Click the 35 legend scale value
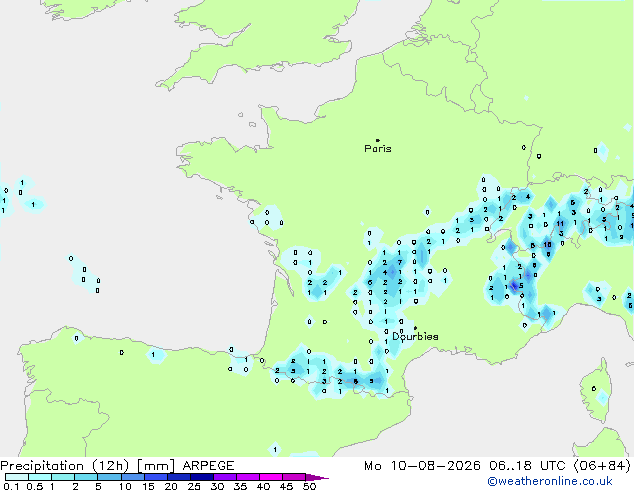 coord(240,486)
